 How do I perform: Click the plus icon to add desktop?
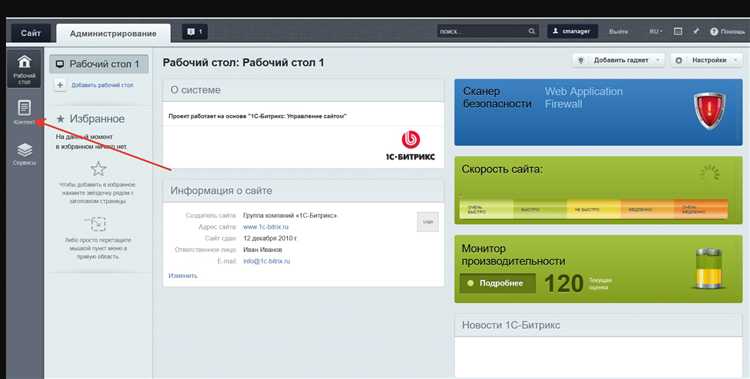point(60,85)
